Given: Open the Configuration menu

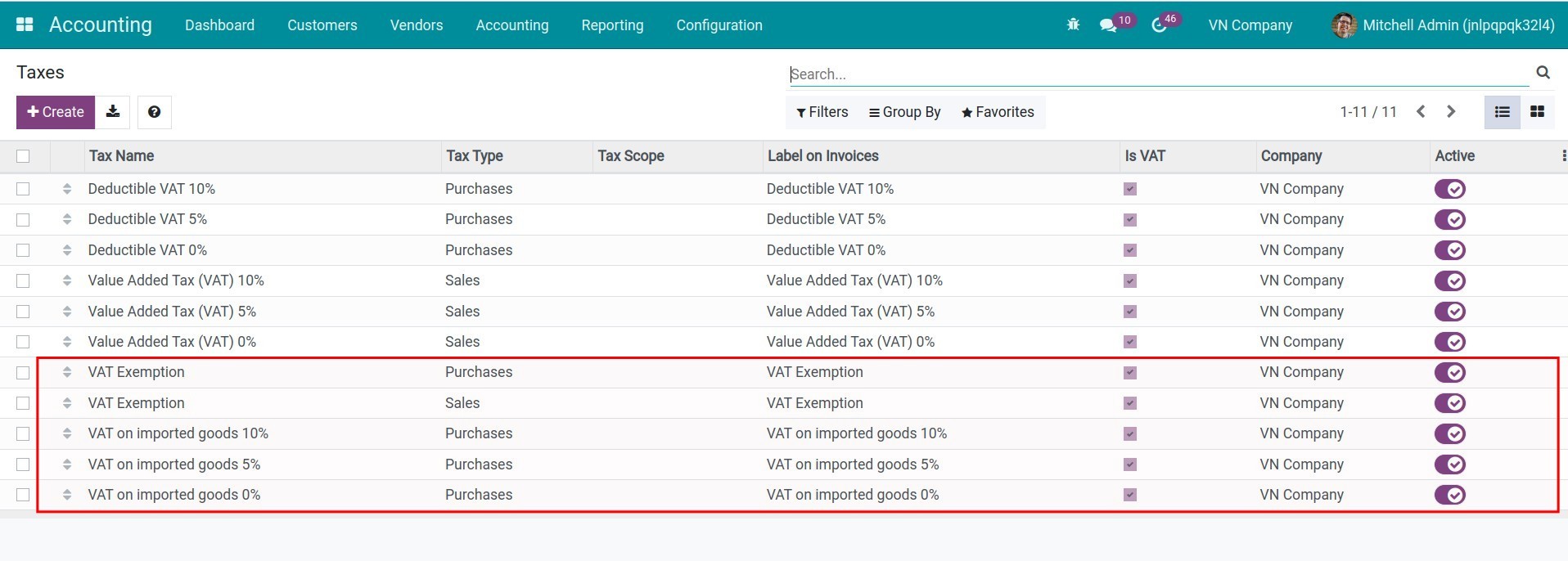Looking at the screenshot, I should tap(719, 25).
